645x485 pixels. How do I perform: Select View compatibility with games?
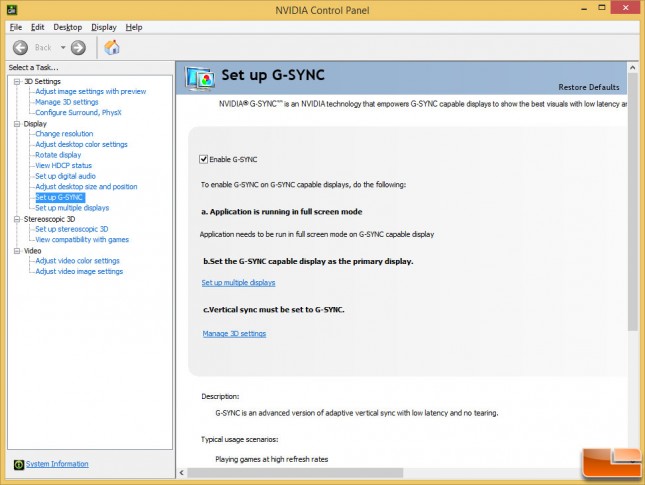82,239
